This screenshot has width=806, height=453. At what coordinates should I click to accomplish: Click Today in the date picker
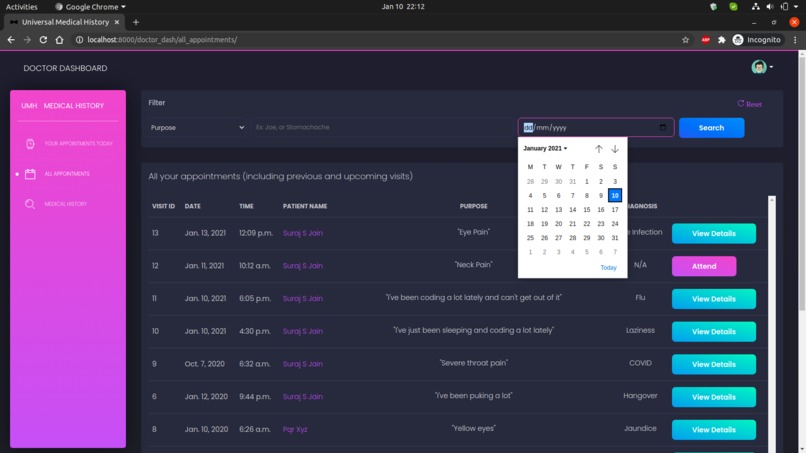[608, 267]
